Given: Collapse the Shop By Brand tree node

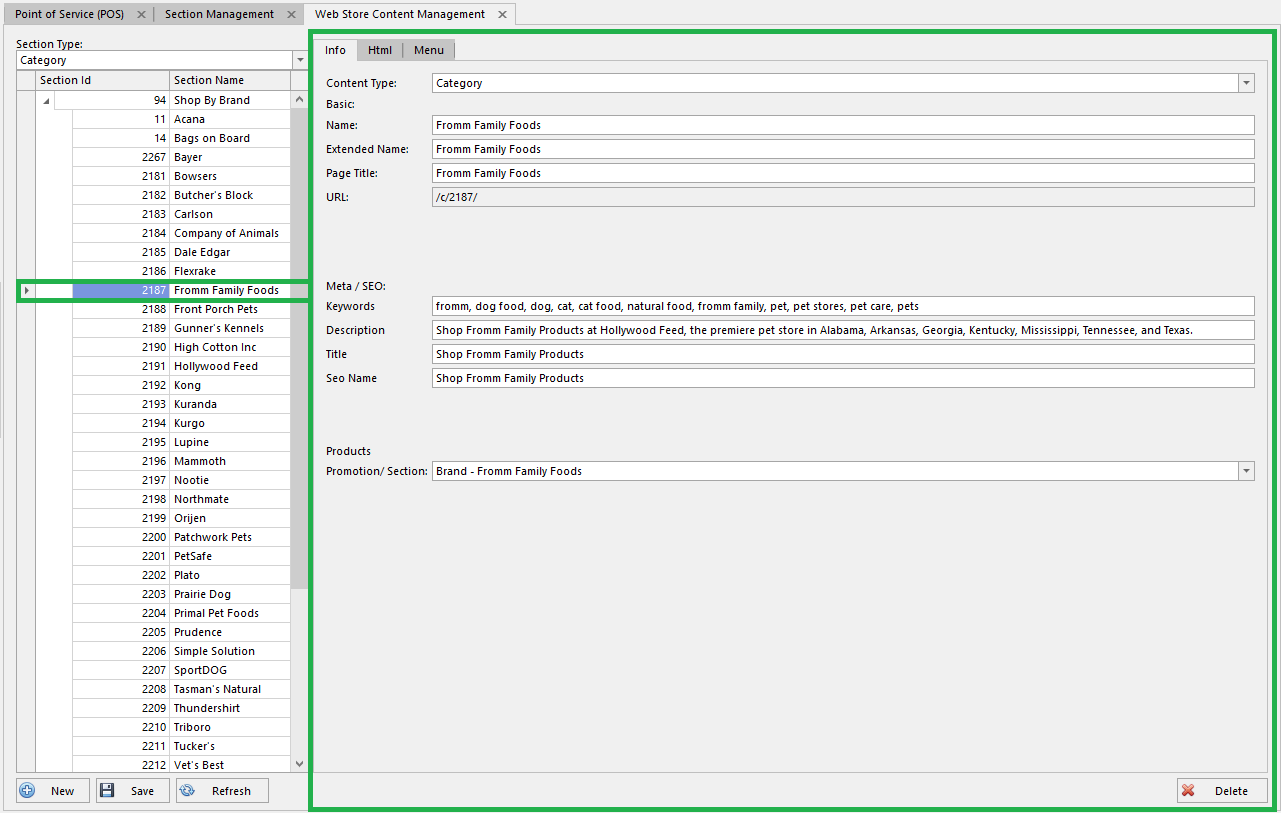Looking at the screenshot, I should pyautogui.click(x=46, y=101).
